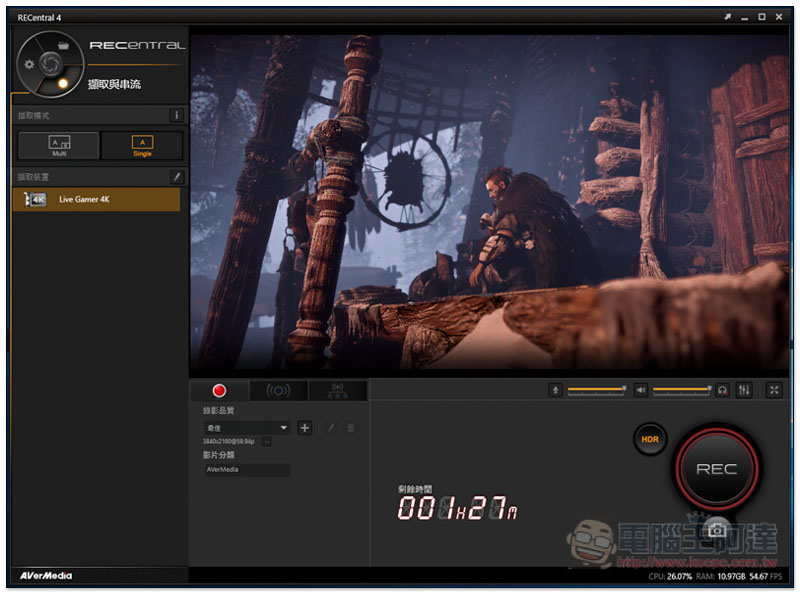The image size is (800, 595).
Task: Pin the RECentral window on top
Action: tap(728, 17)
